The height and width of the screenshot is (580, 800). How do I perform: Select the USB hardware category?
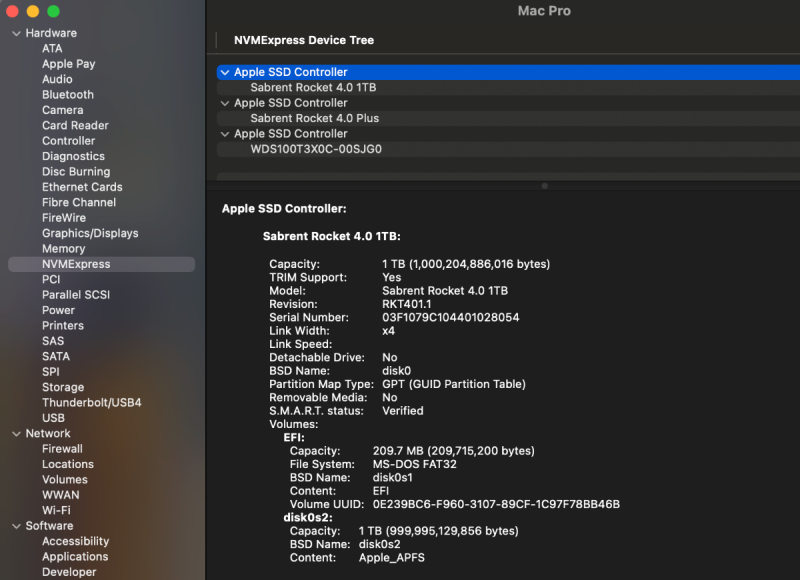coord(53,418)
